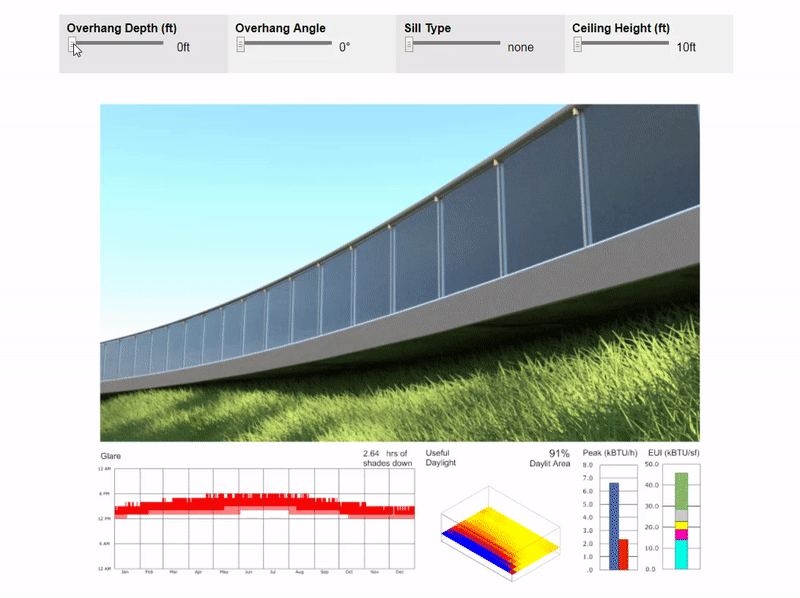Click the red Peak load bar
800x598 pixels.
coord(623,554)
